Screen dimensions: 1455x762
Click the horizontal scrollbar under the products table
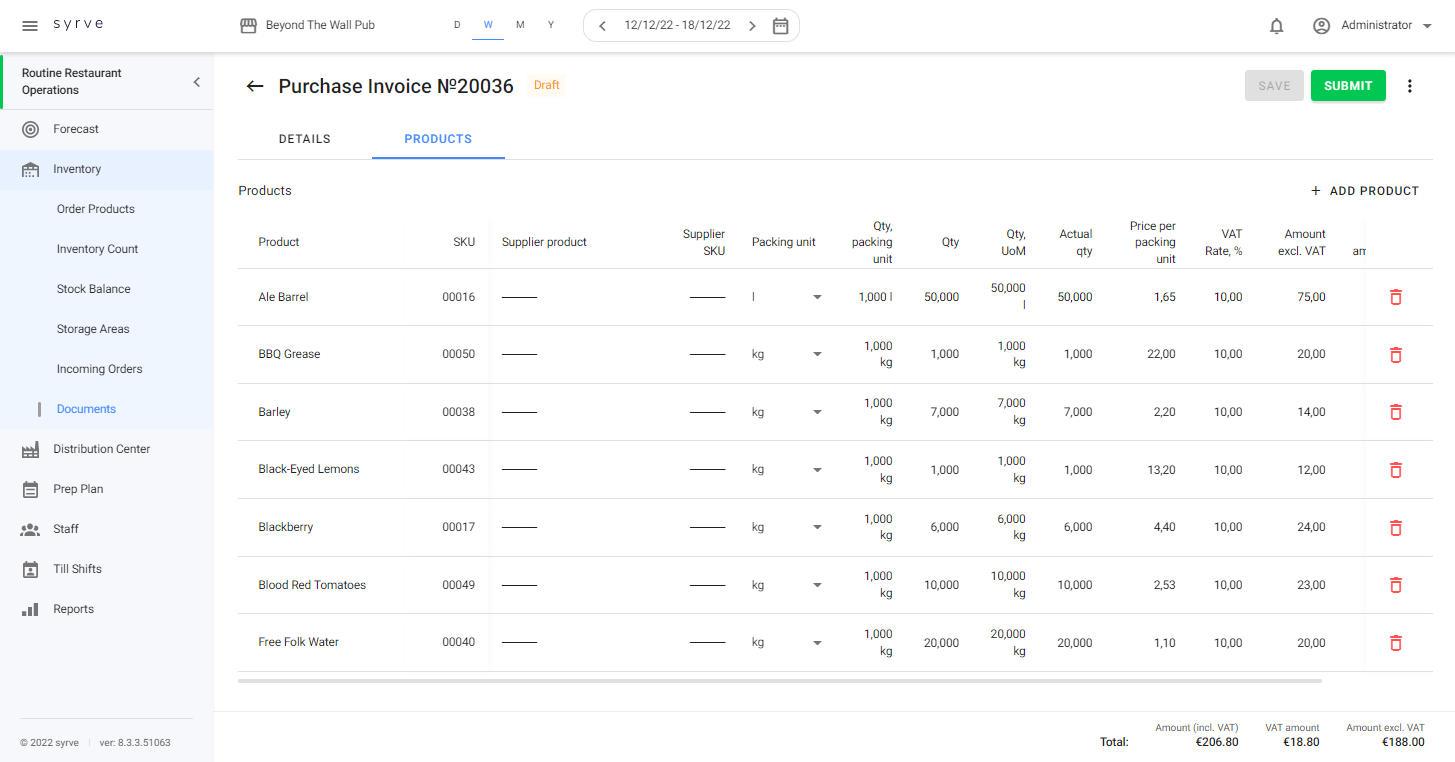[780, 681]
